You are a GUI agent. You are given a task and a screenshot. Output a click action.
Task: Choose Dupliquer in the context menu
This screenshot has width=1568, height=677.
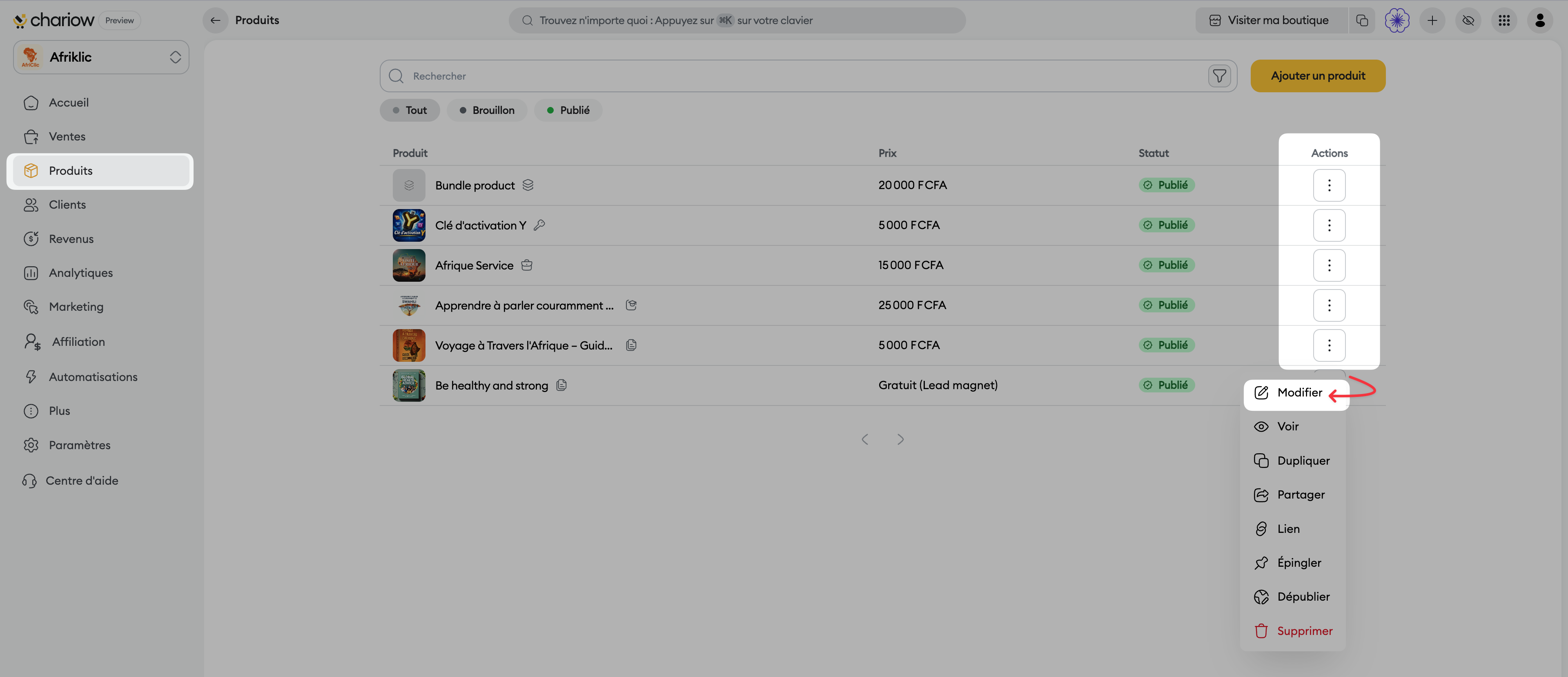coord(1294,460)
